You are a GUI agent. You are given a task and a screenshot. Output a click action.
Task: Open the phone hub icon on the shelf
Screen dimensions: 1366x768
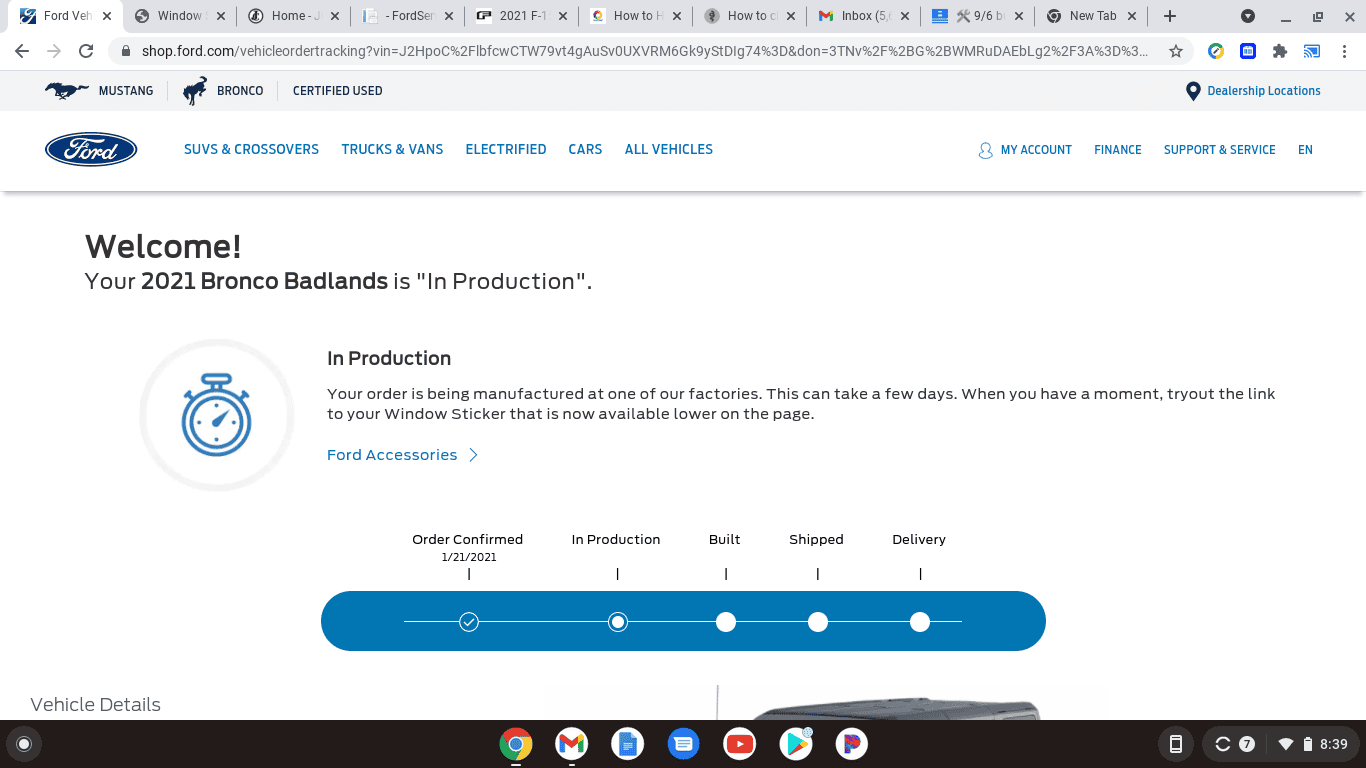[x=1176, y=744]
